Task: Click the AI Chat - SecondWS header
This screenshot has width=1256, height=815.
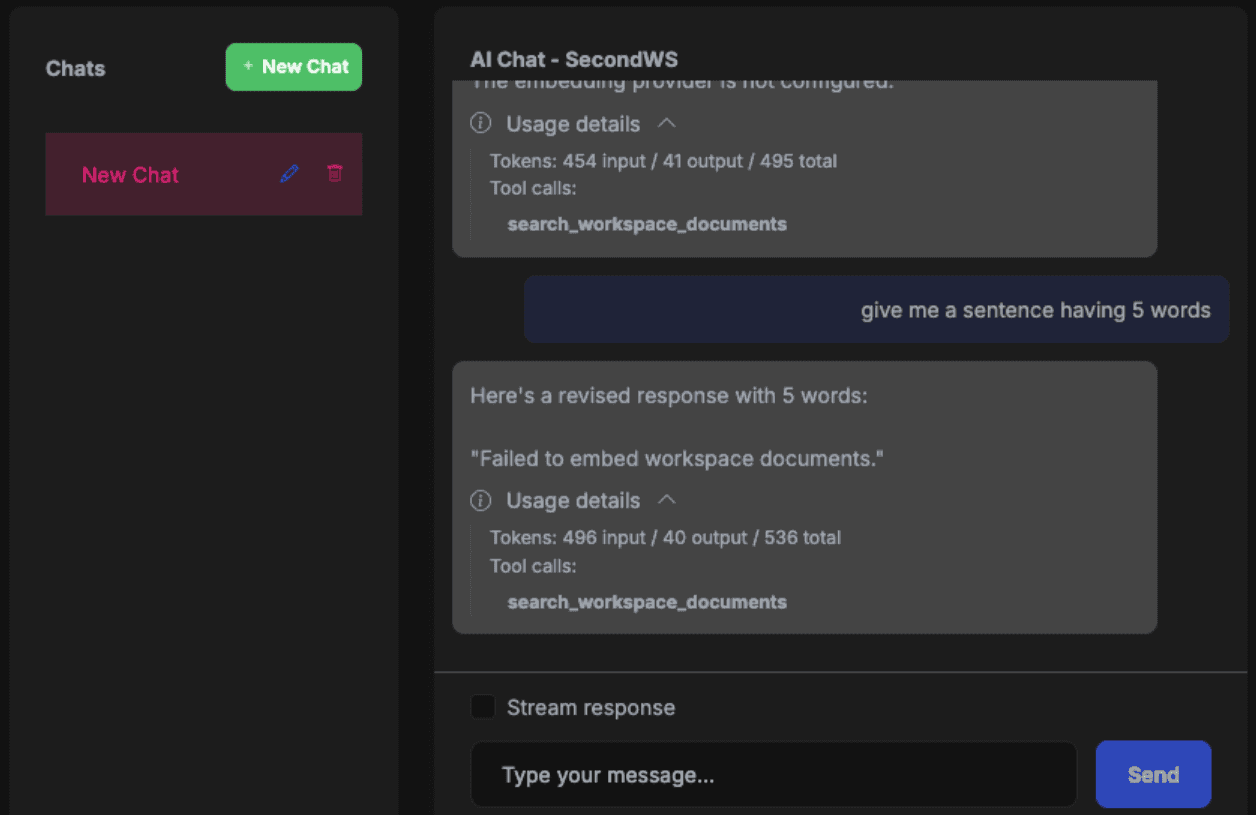Action: 574,59
